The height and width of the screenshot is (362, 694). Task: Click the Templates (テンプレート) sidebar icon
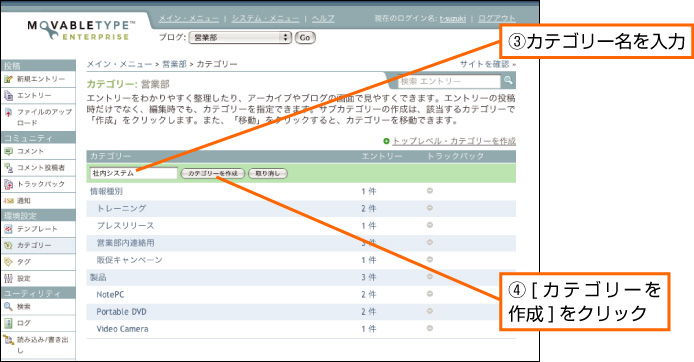click(8, 229)
